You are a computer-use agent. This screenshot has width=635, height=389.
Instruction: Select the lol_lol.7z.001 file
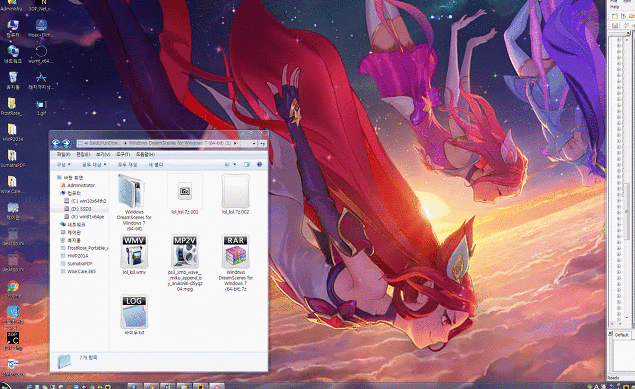tap(185, 195)
